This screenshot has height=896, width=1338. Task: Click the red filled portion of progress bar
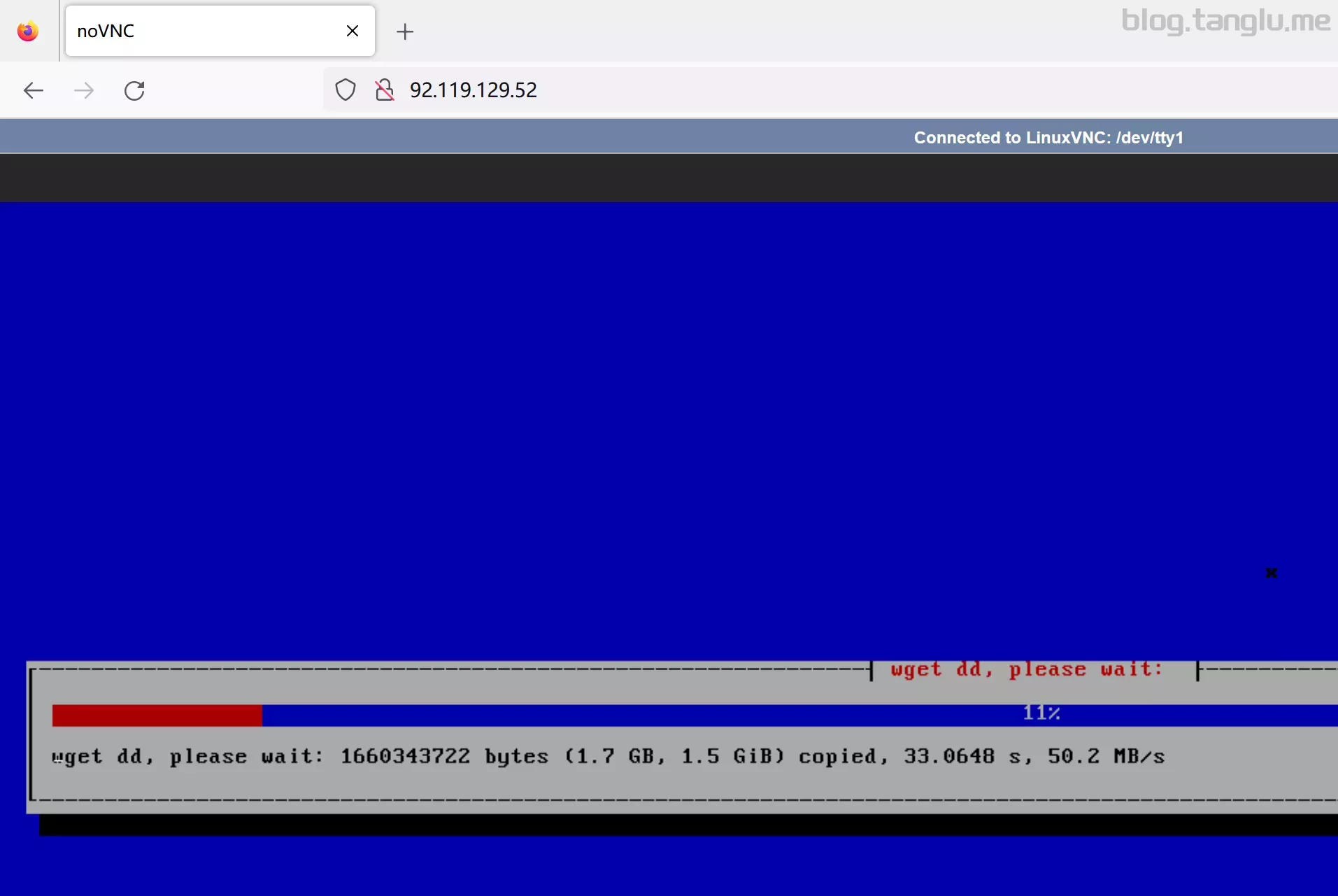point(157,716)
